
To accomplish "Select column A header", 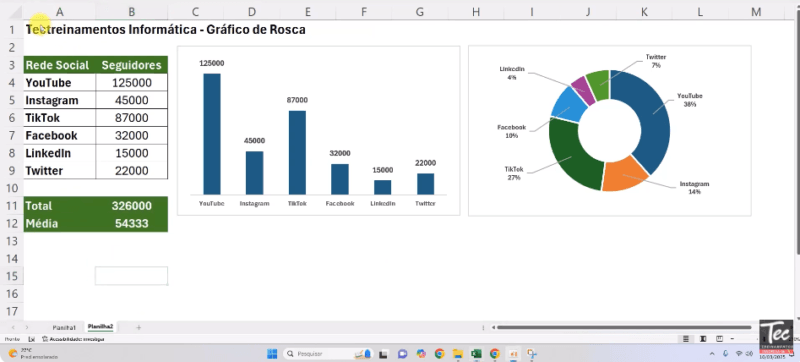I will [60, 12].
